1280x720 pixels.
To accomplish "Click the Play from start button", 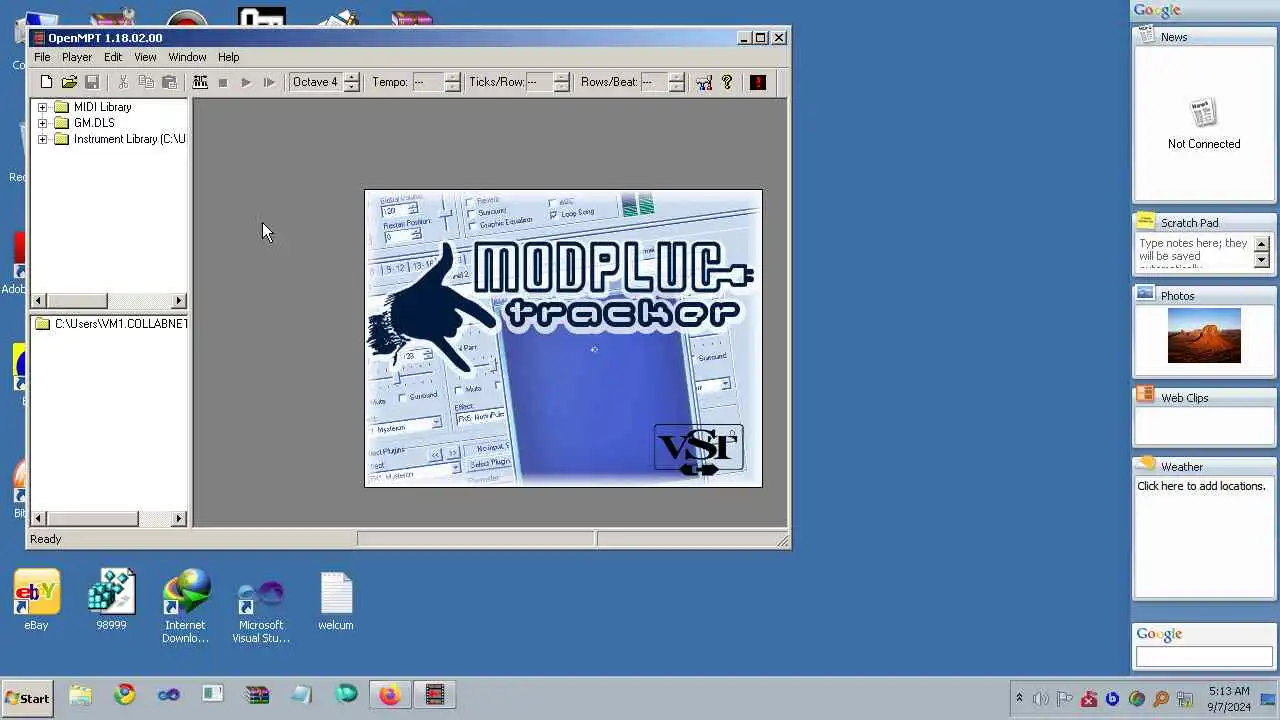I will click(269, 82).
